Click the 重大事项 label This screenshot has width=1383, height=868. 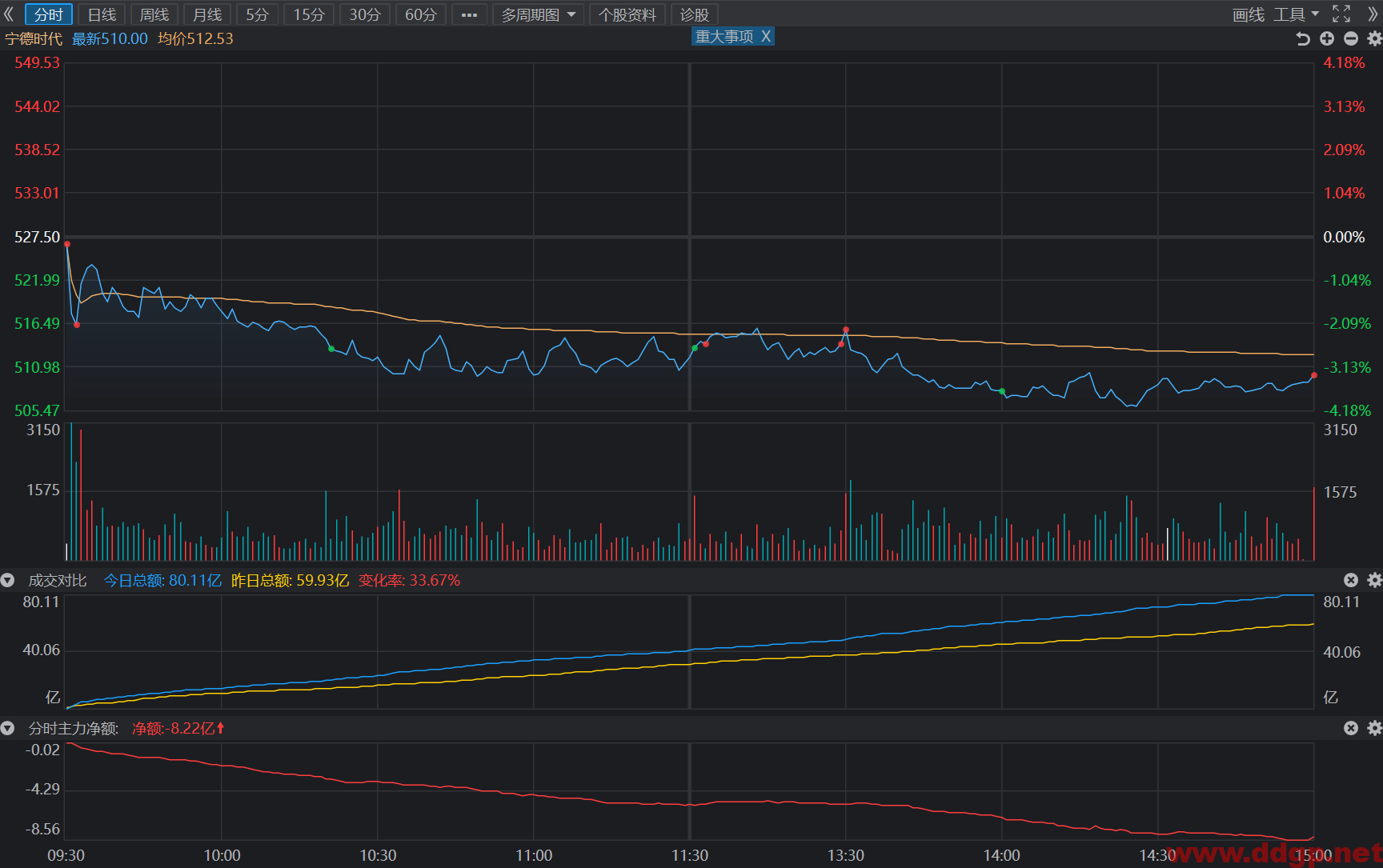[724, 37]
